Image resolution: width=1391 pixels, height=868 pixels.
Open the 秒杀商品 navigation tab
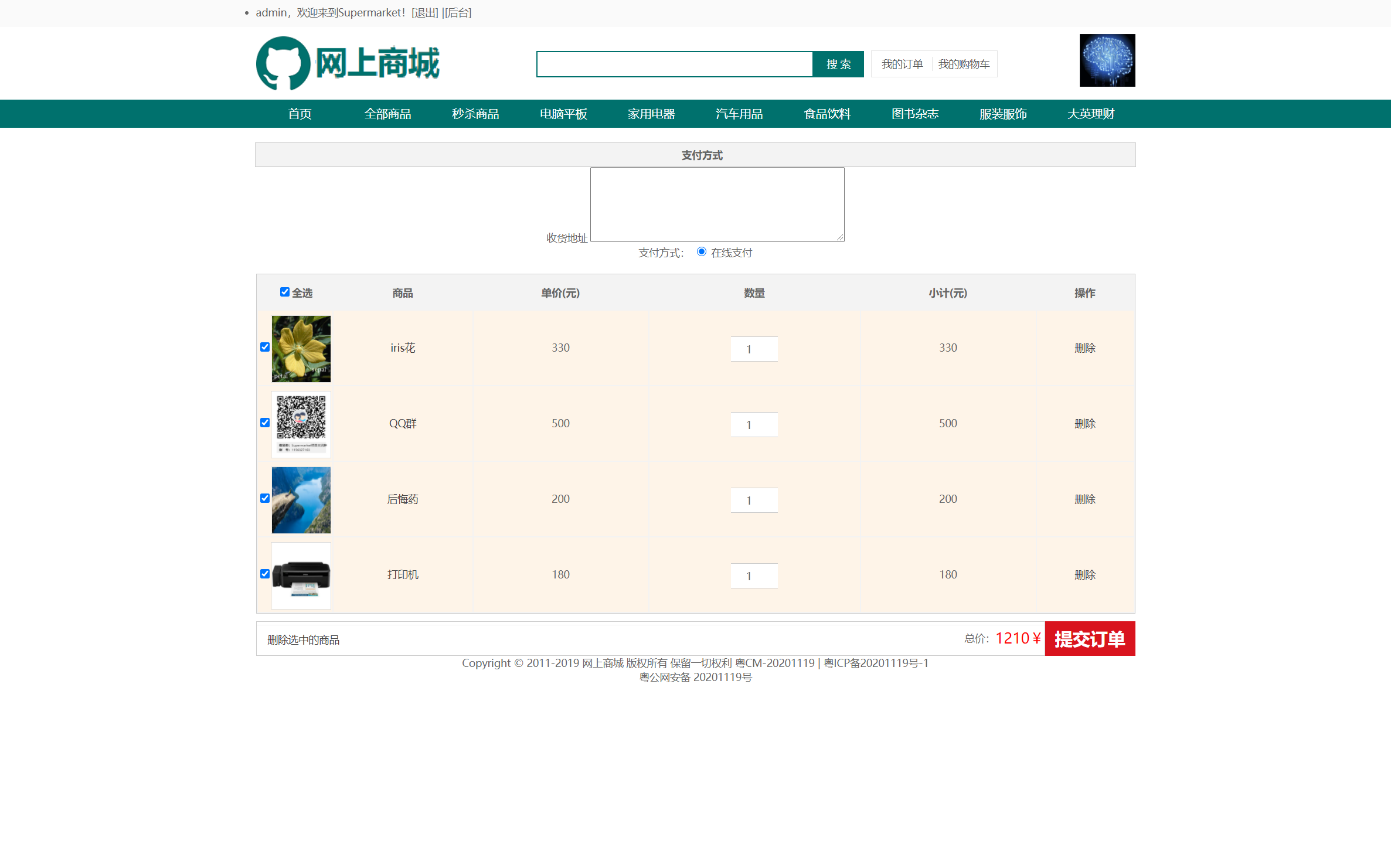pyautogui.click(x=475, y=114)
